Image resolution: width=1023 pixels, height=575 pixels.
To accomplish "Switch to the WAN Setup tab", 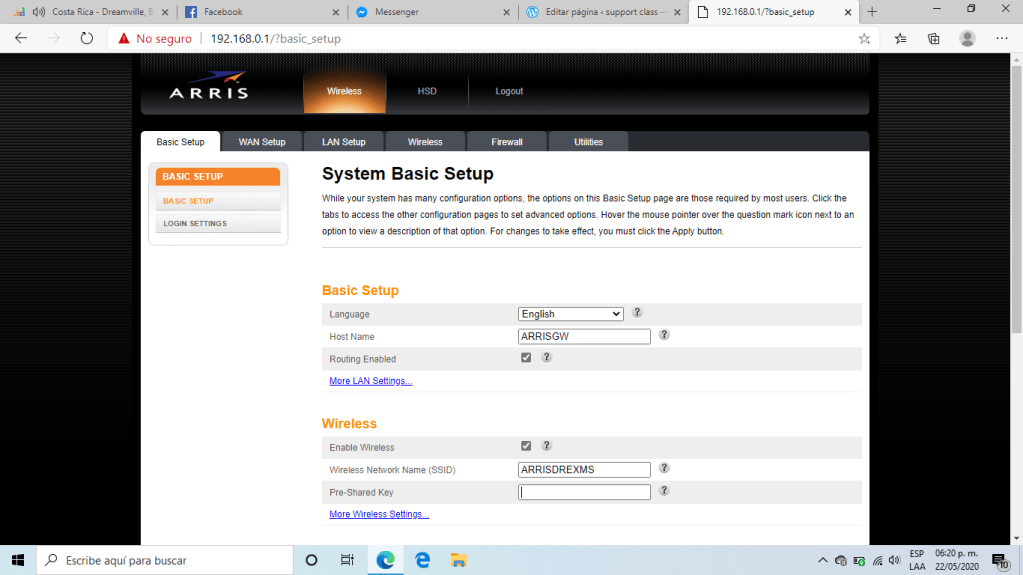I will pyautogui.click(x=262, y=142).
